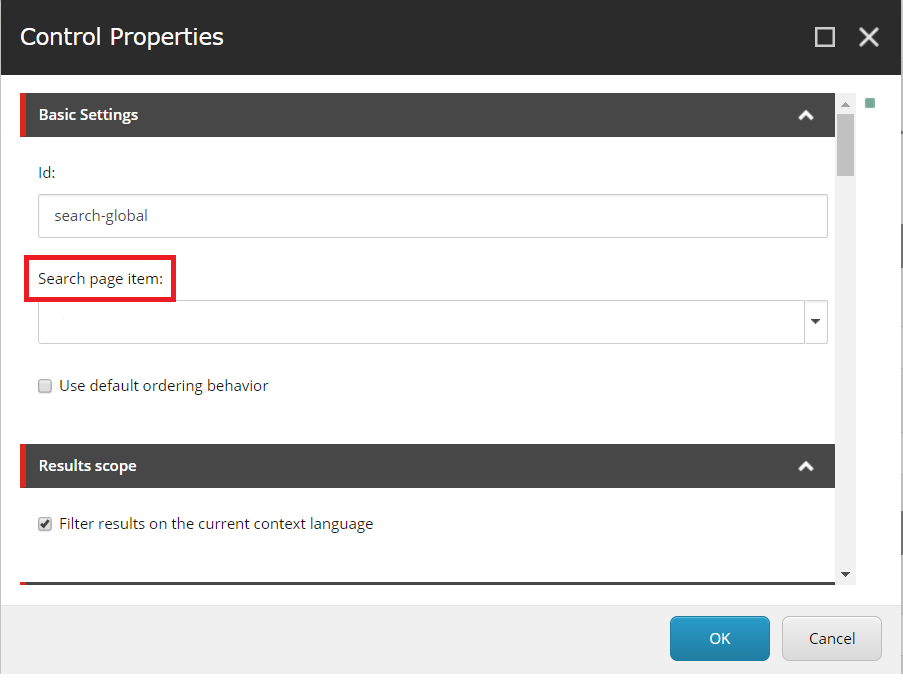Select the Basic Settings header bar

(427, 115)
